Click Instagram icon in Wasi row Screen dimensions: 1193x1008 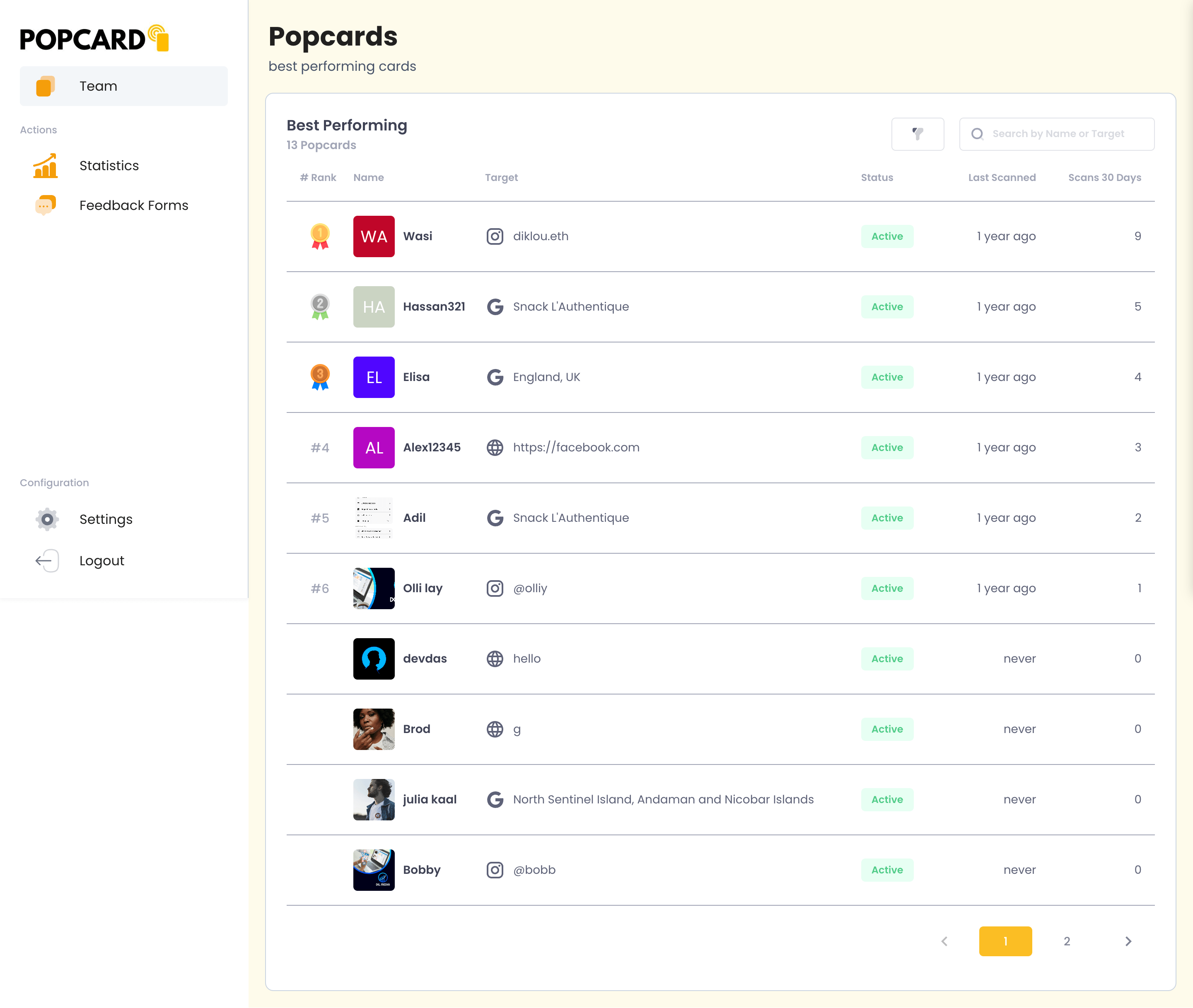[x=495, y=236]
